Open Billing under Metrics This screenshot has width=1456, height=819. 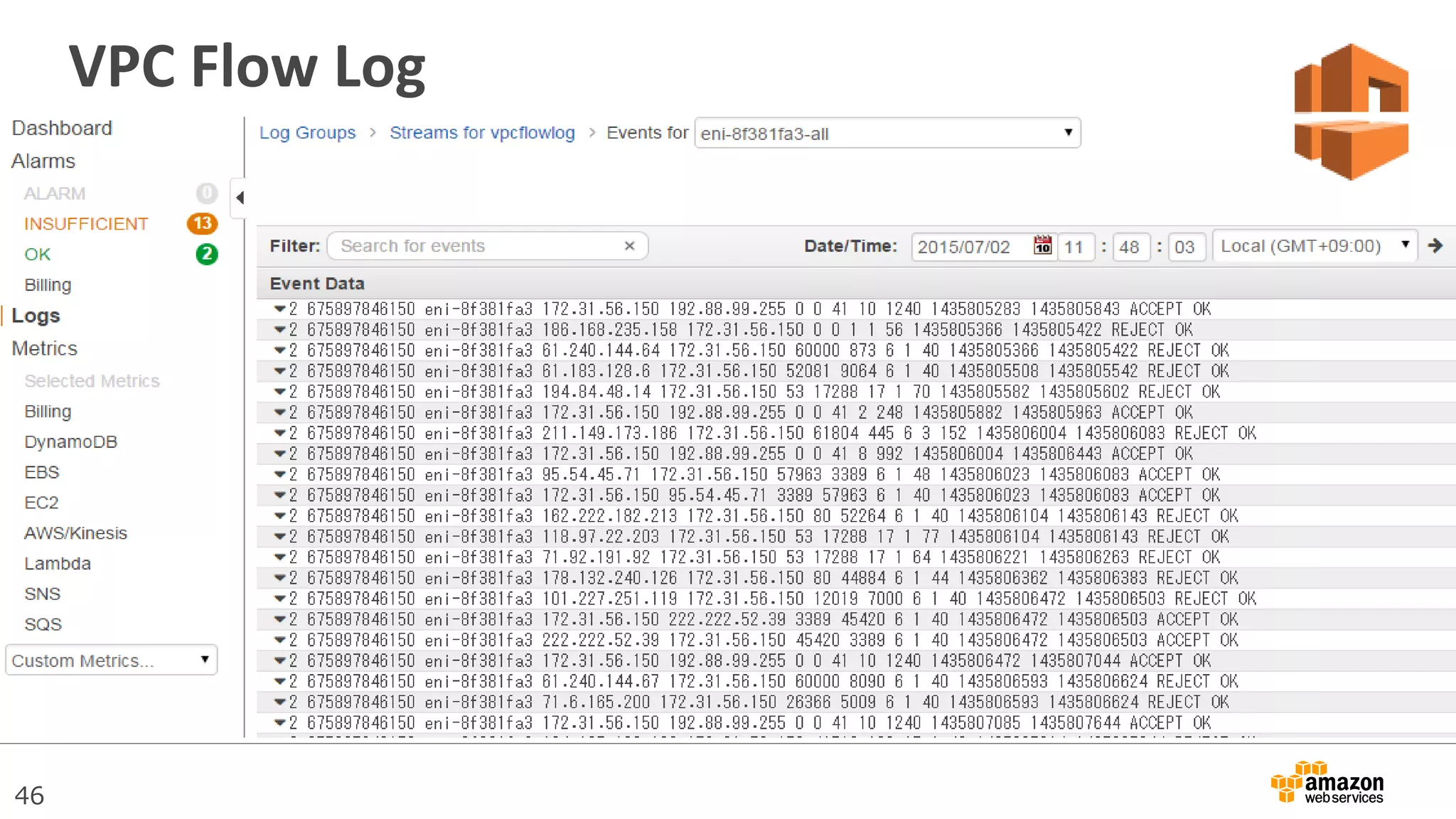point(48,412)
